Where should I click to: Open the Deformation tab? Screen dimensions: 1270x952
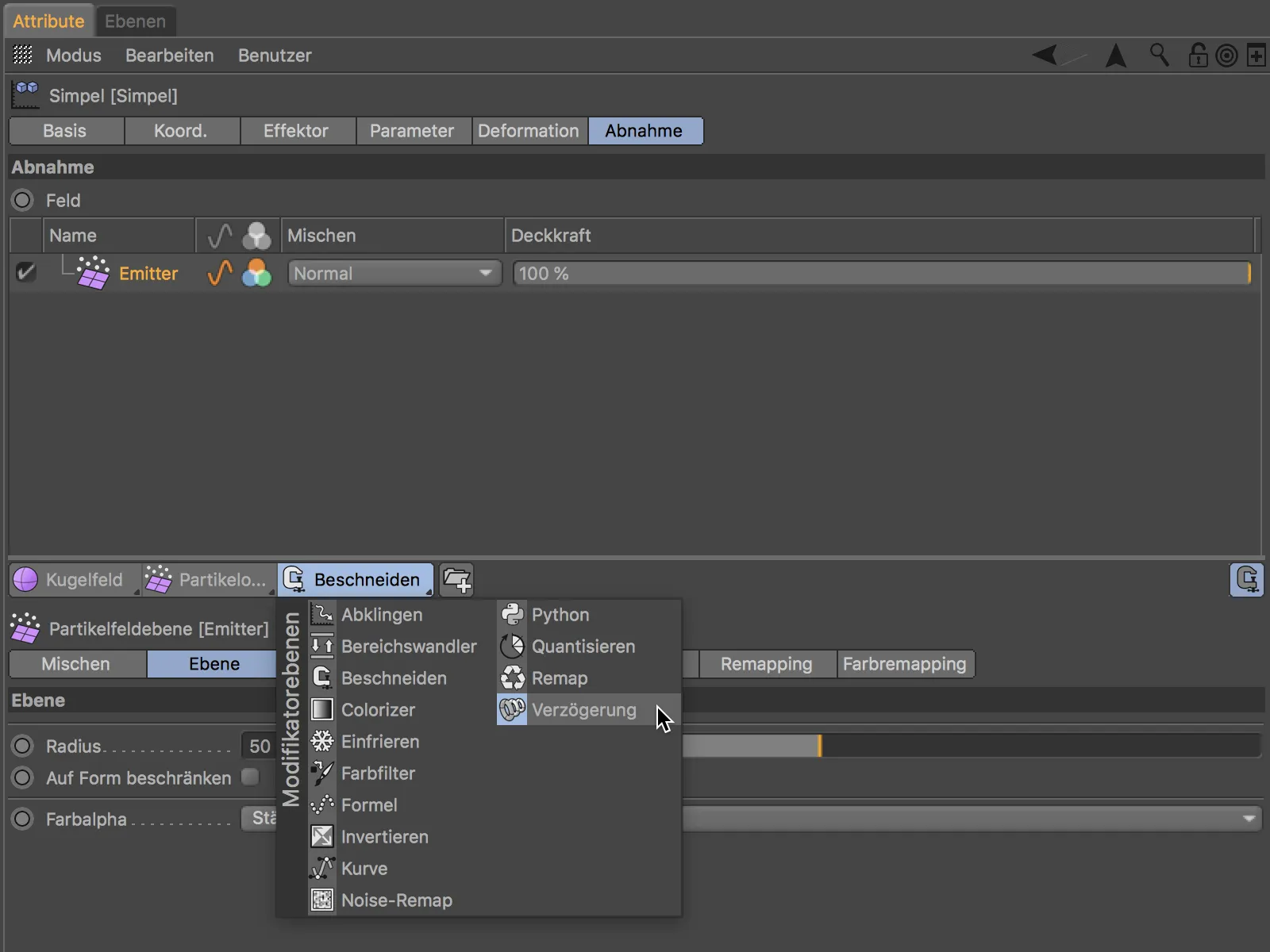point(529,131)
